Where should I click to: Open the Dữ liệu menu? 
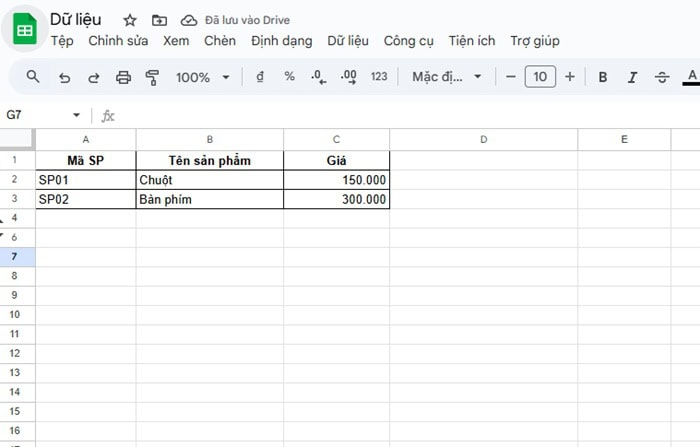[x=348, y=41]
